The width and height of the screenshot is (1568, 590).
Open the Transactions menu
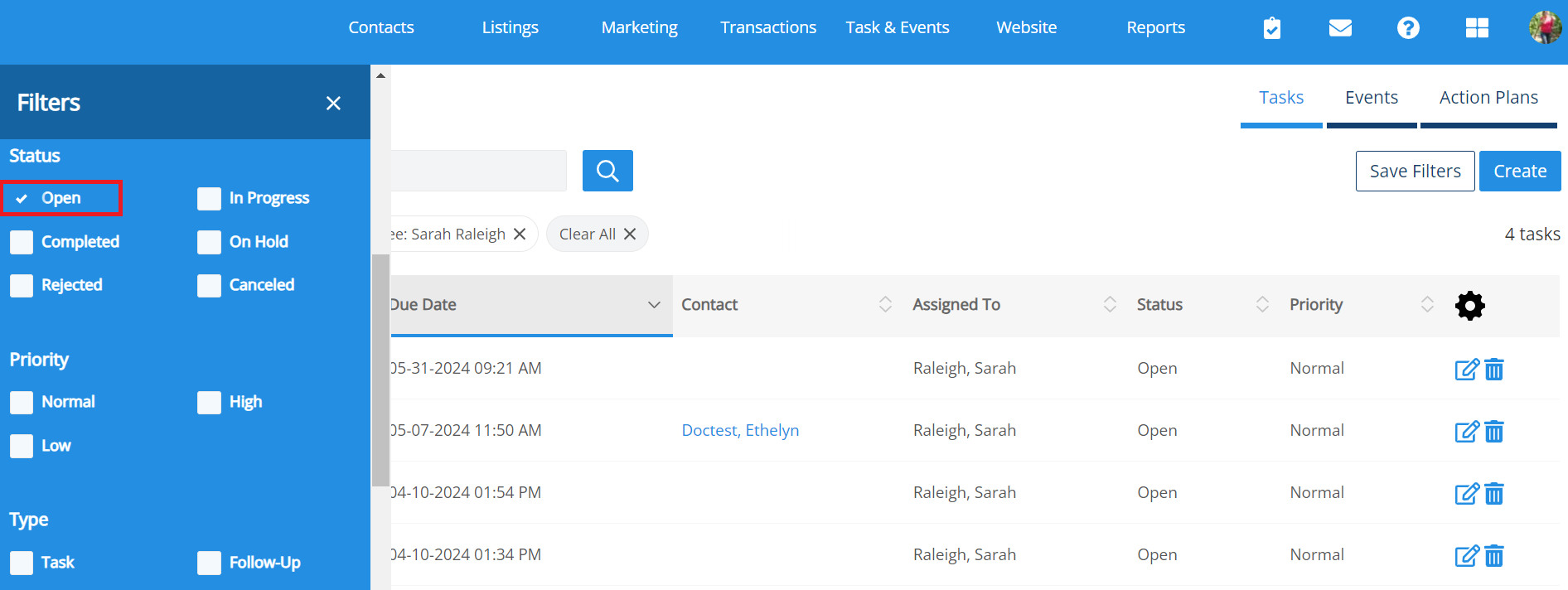tap(767, 27)
